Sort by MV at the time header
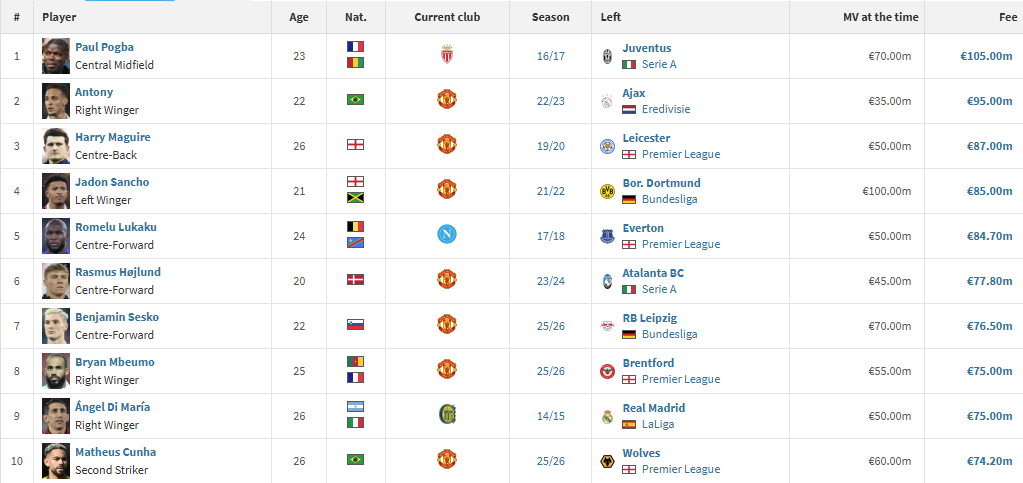1023x483 pixels. (x=881, y=17)
